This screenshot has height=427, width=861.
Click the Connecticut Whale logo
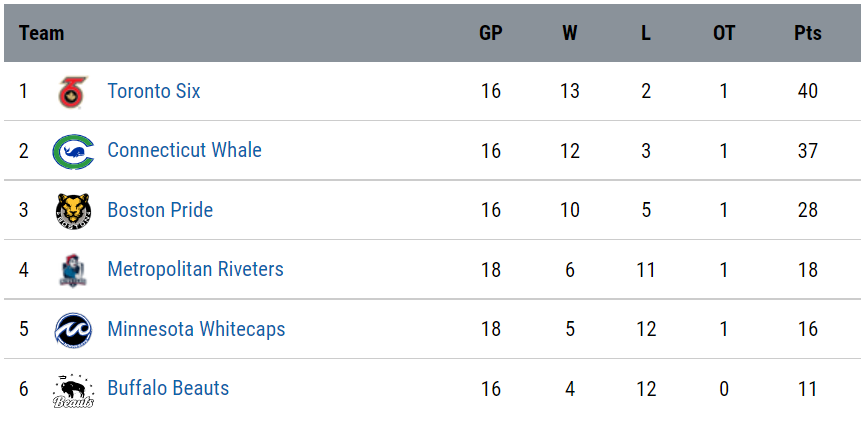pyautogui.click(x=73, y=151)
